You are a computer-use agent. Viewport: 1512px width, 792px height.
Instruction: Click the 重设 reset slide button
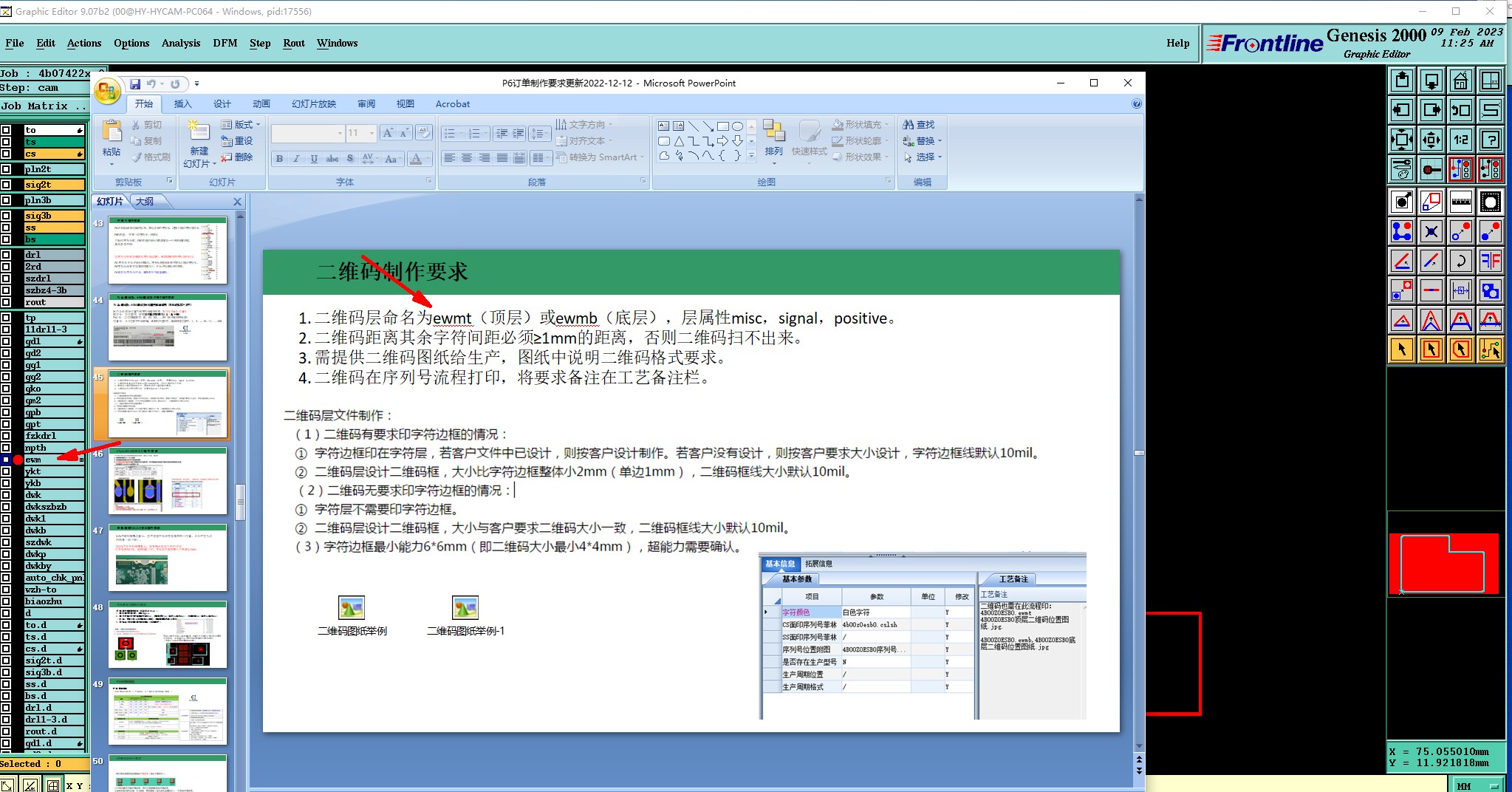(237, 141)
